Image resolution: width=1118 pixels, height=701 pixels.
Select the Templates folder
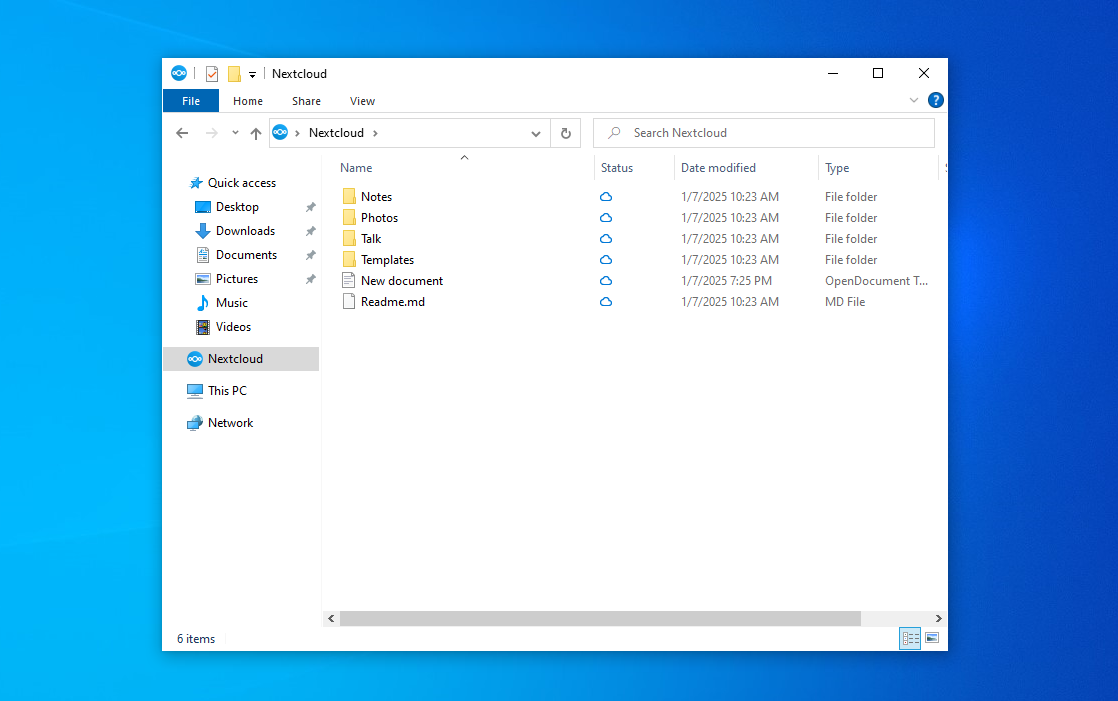pyautogui.click(x=387, y=260)
